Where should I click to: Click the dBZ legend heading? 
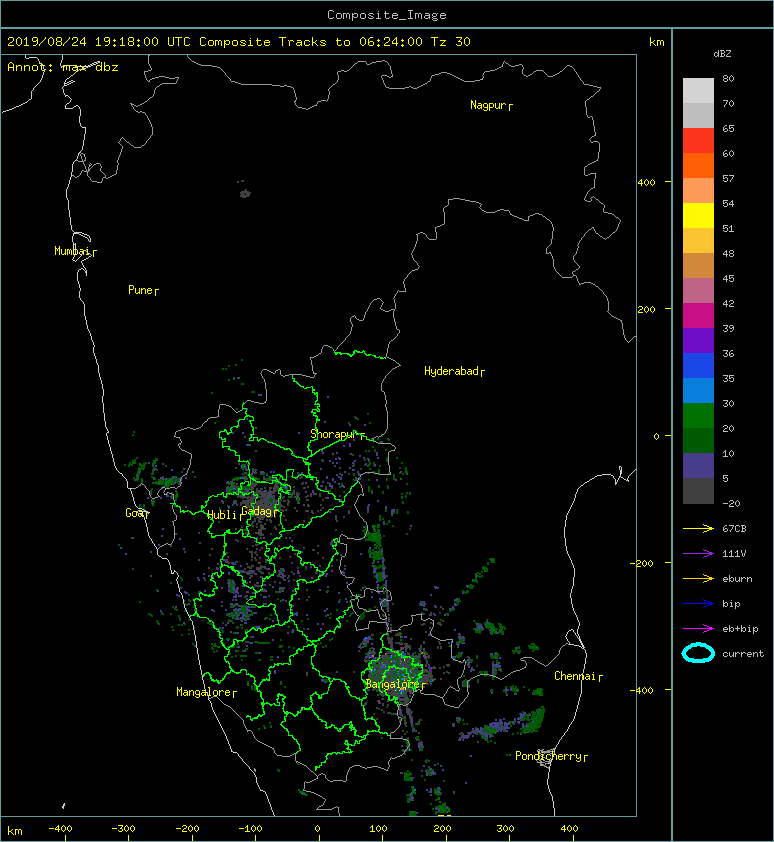pyautogui.click(x=722, y=54)
